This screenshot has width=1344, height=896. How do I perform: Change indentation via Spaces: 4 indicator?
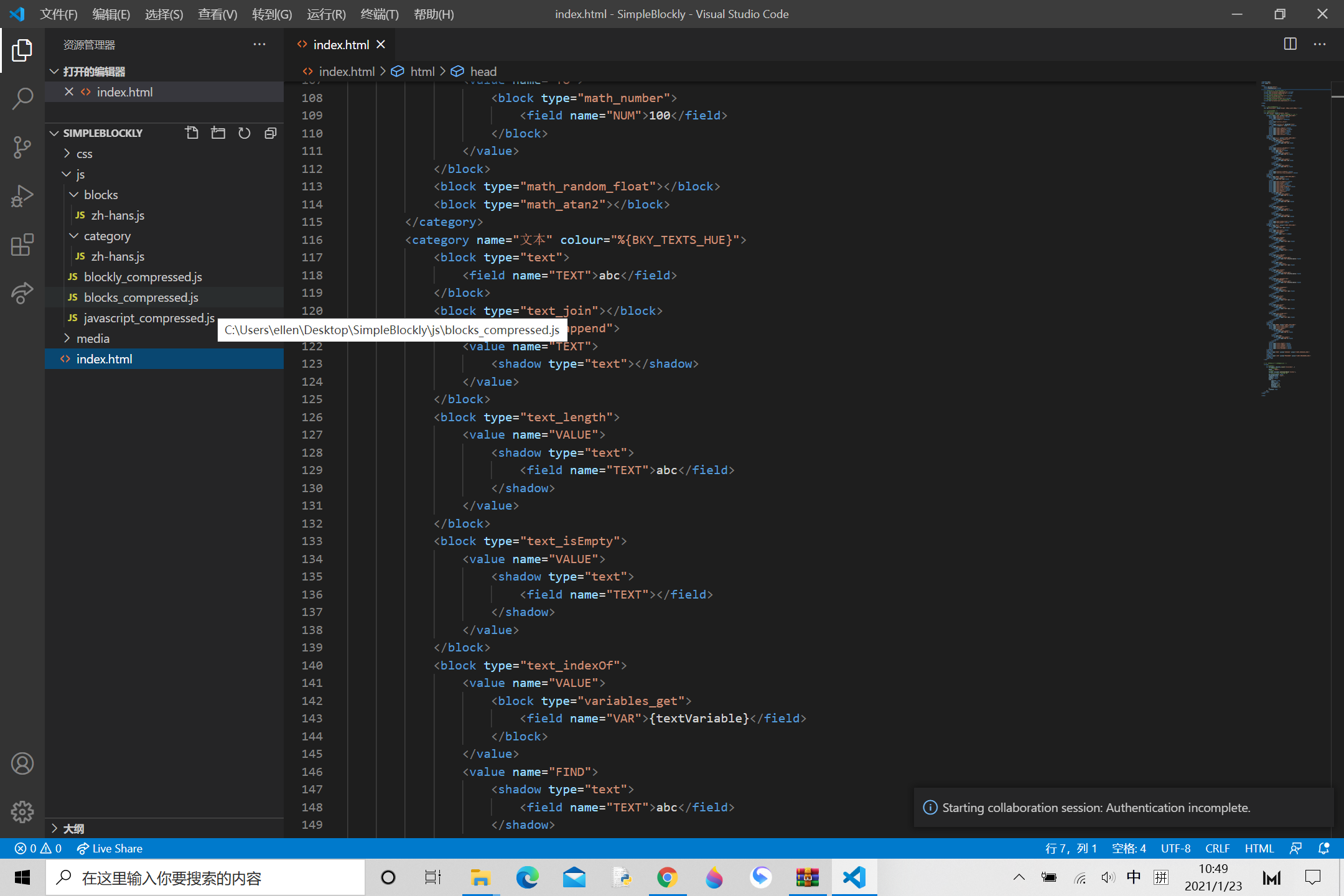pyautogui.click(x=1129, y=849)
